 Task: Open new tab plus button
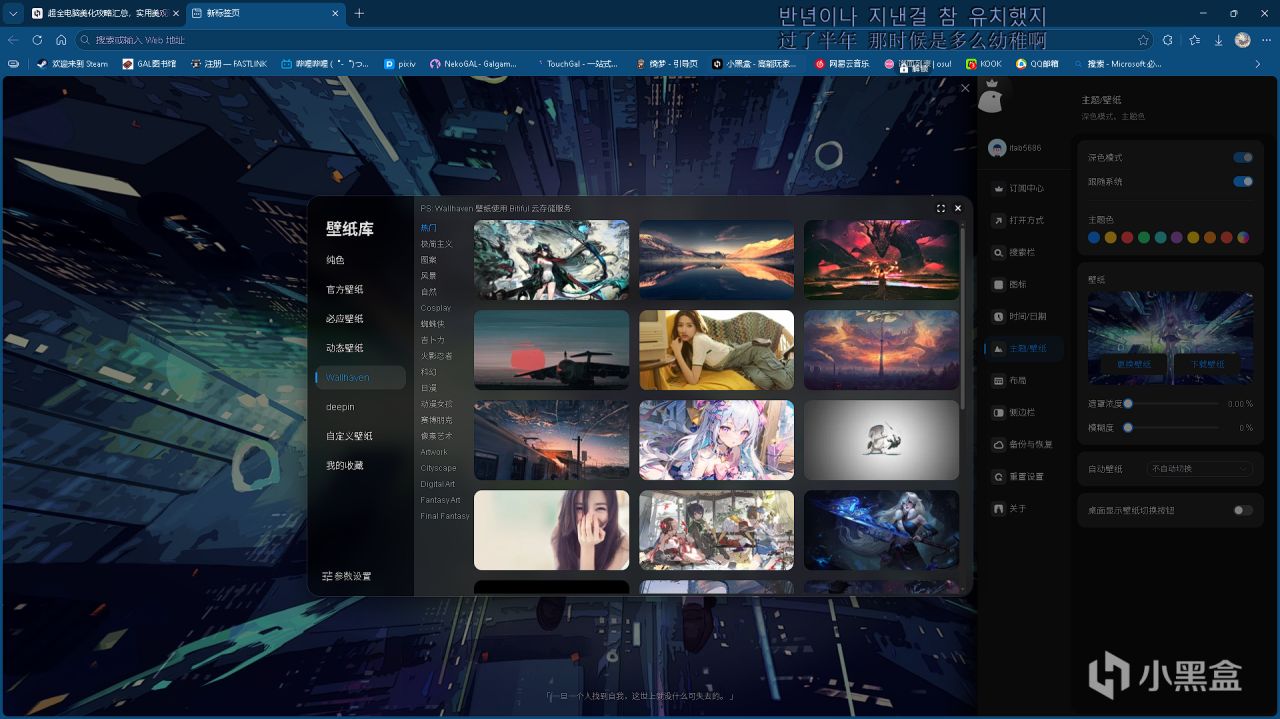[359, 13]
